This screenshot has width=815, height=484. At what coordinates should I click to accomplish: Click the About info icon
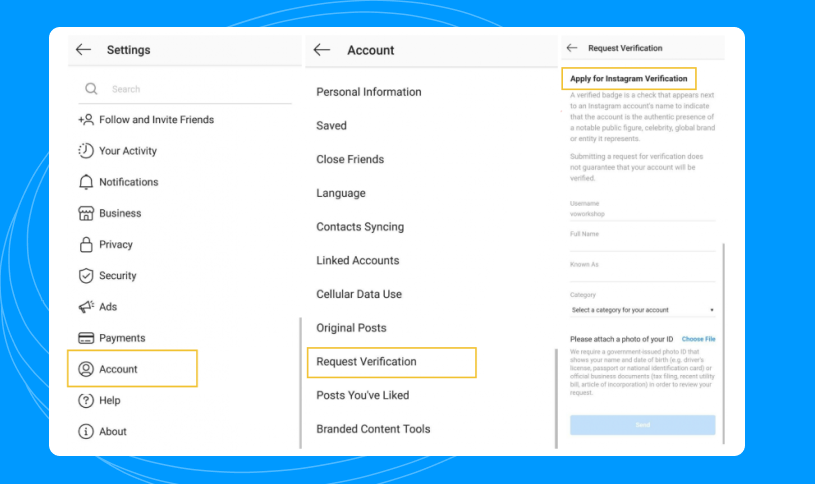pyautogui.click(x=86, y=431)
